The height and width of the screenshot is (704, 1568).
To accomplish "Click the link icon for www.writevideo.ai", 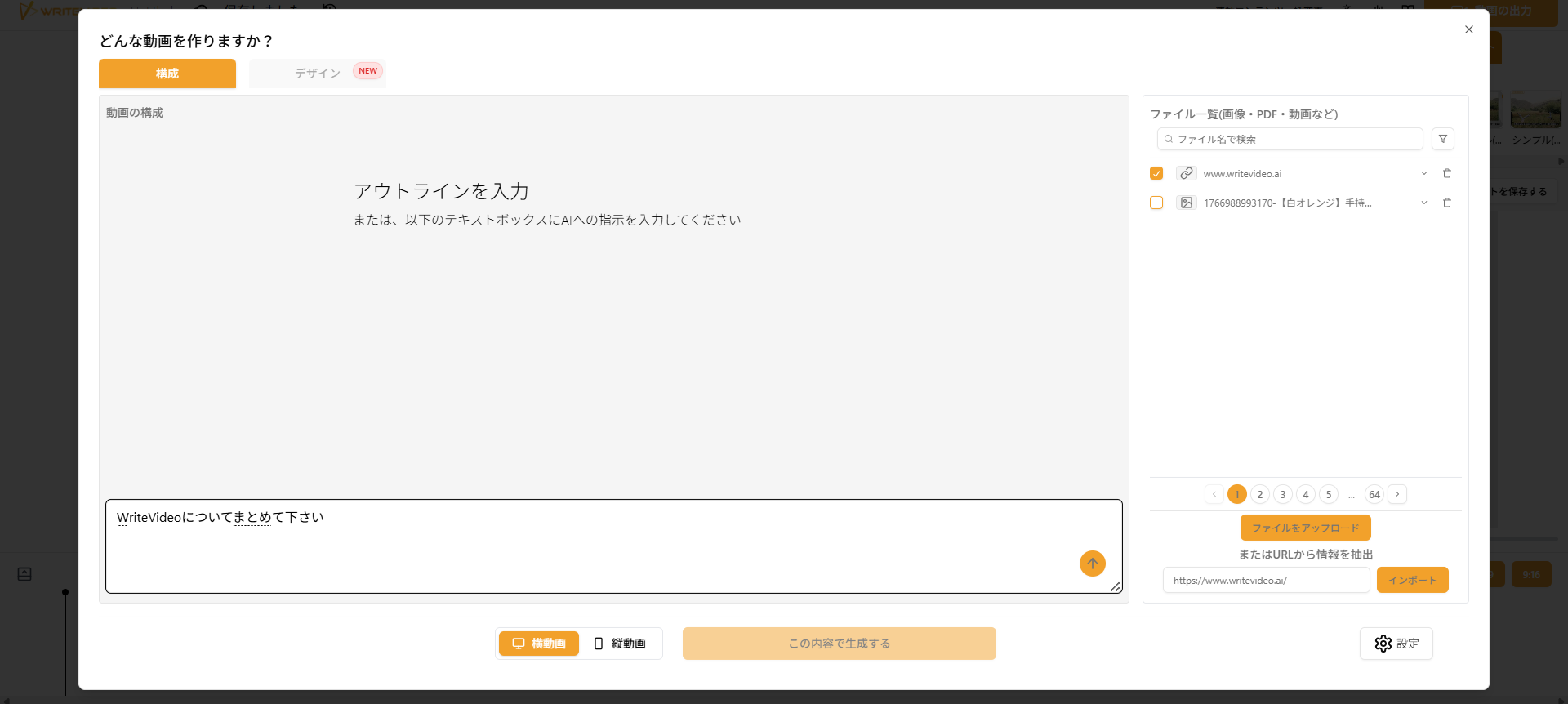I will point(1187,173).
